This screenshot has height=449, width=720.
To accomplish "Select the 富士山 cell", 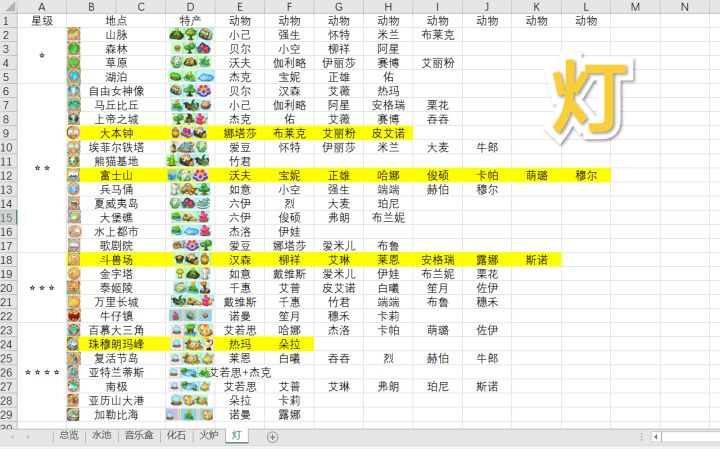I will [116, 175].
